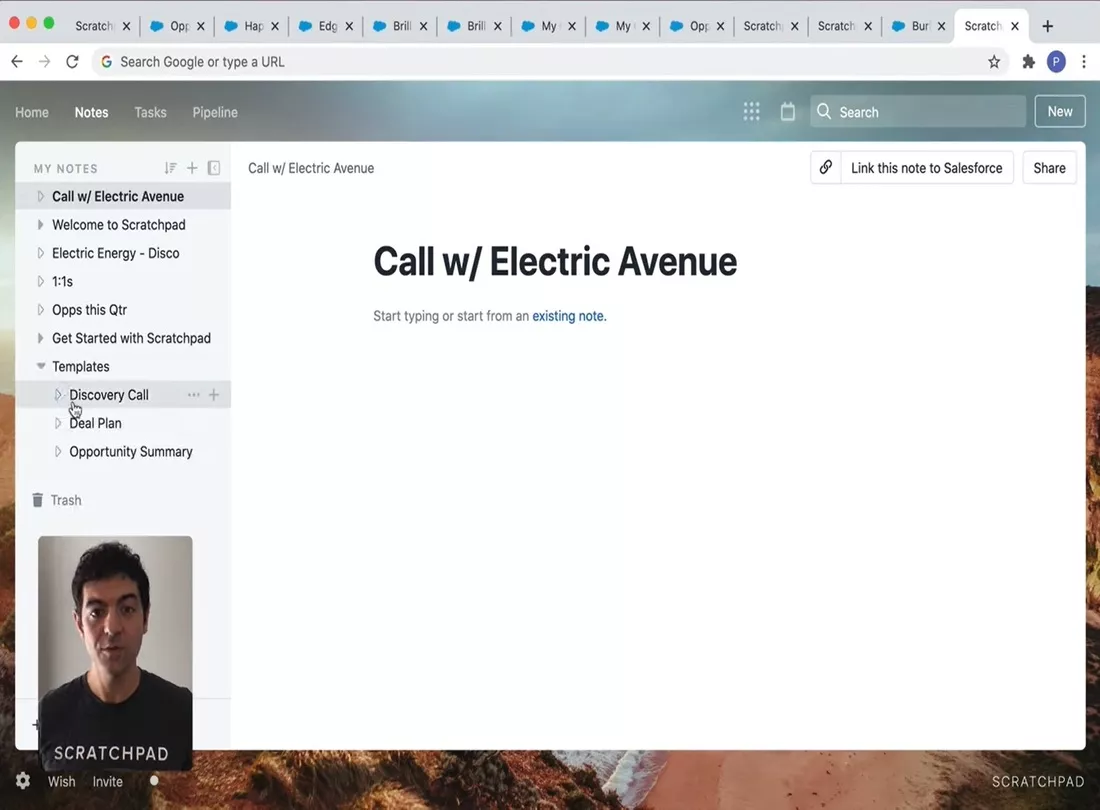This screenshot has height=810, width=1100.
Task: Go back in browser history
Action: (x=17, y=62)
